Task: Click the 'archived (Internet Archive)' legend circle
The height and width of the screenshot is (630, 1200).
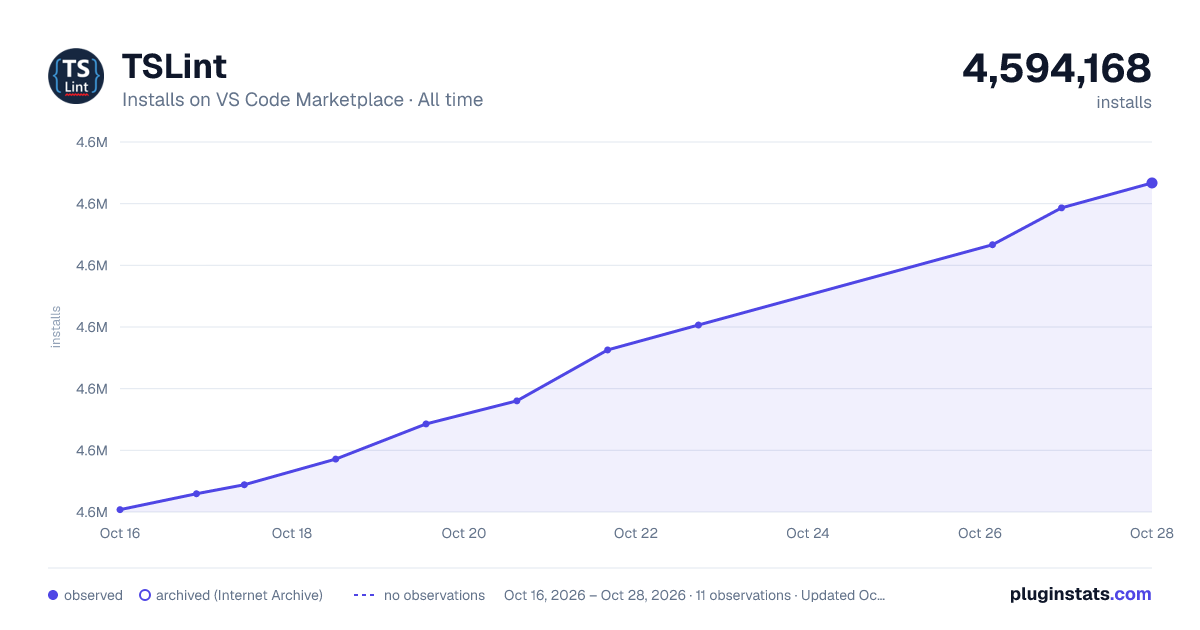Action: (145, 595)
